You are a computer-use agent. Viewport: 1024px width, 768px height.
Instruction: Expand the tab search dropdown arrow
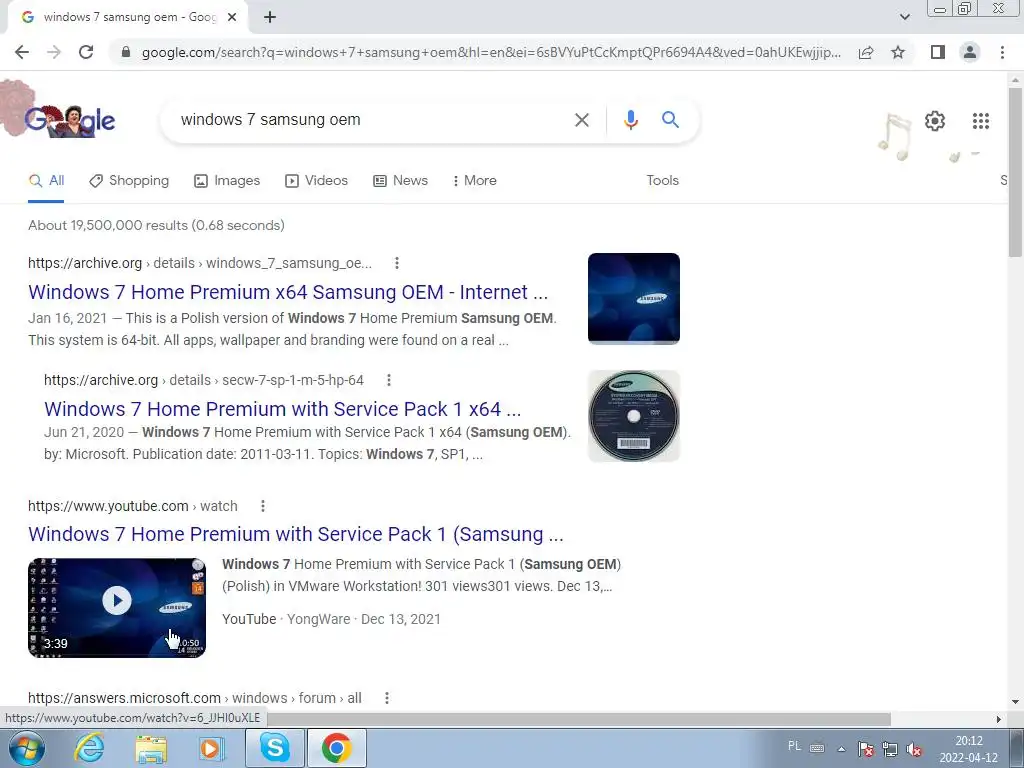coord(904,17)
